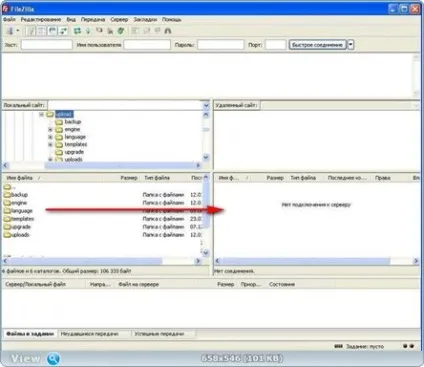This screenshot has width=424, height=367.
Task: Open the Файл menu
Action: pyautogui.click(x=9, y=19)
